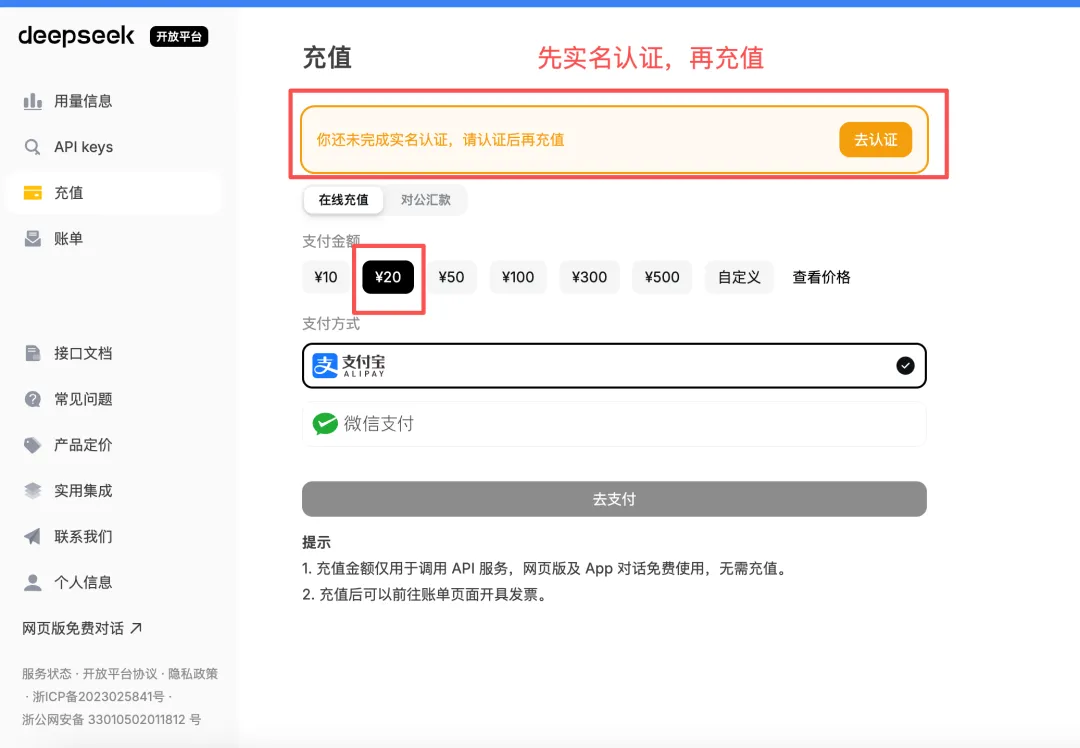1080x748 pixels.
Task: Click the 充值 page heading
Action: tap(327, 58)
